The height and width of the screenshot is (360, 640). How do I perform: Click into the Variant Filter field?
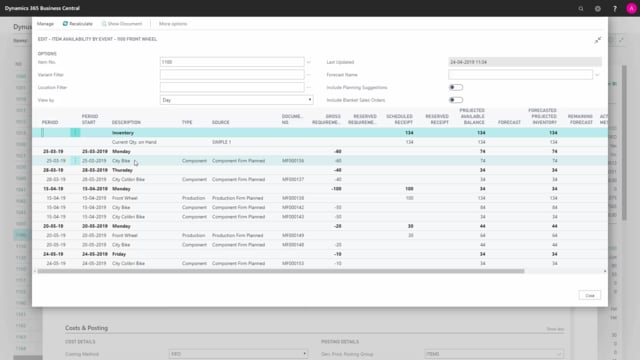[x=232, y=75]
